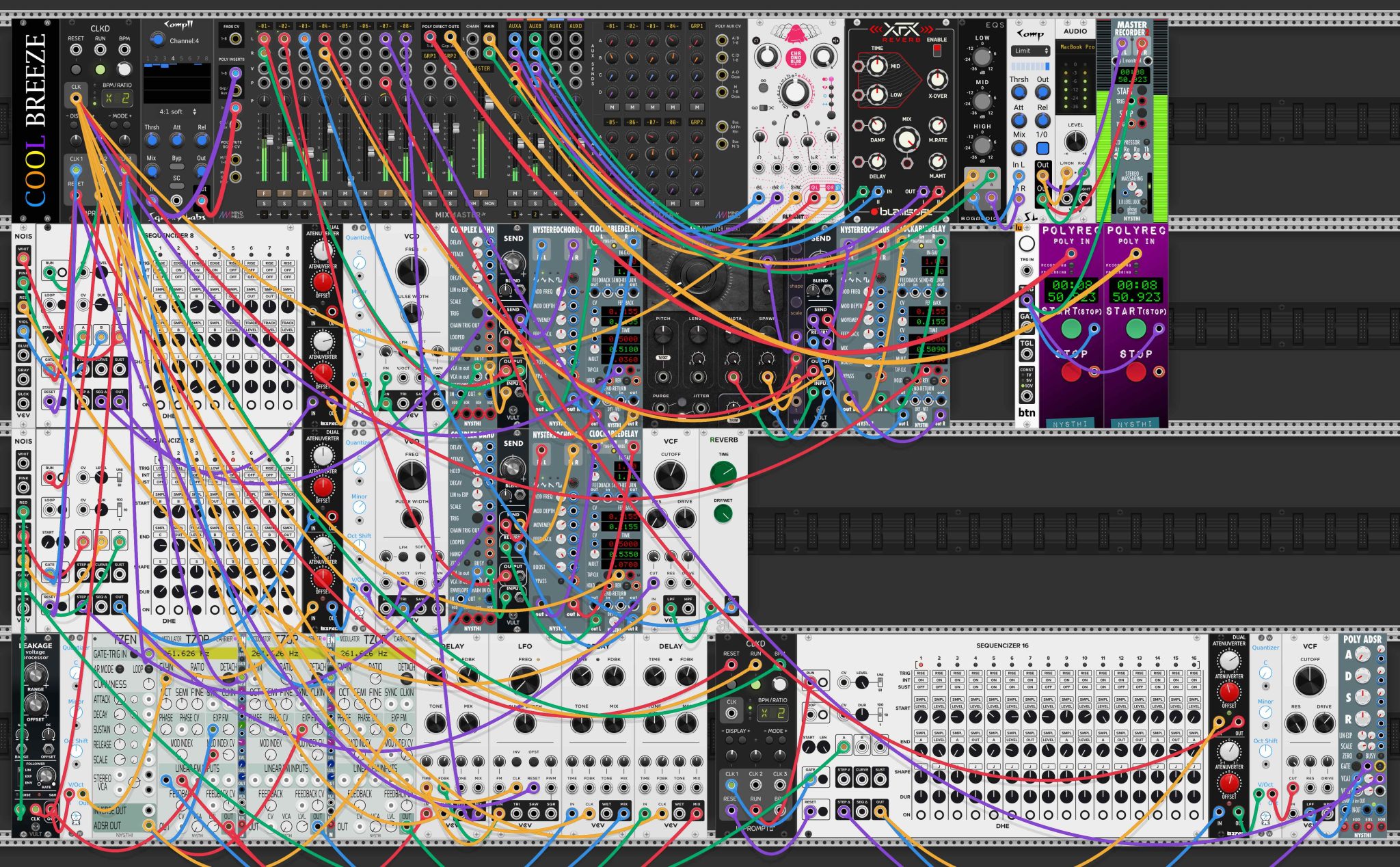
Task: Open the Limit mode dropdown on Comp
Action: point(1030,51)
